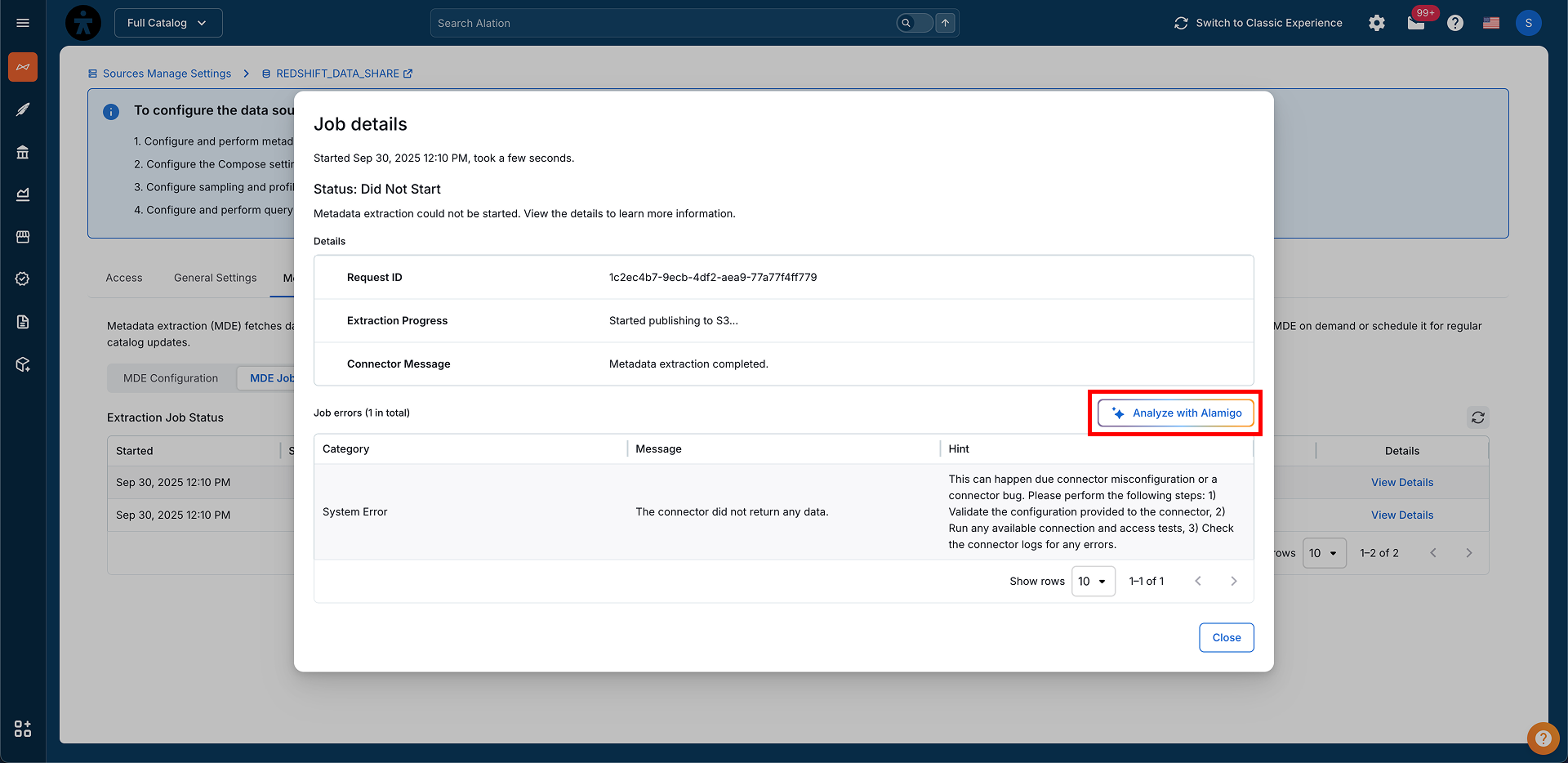
Task: Open the language flag selector
Action: pos(1491,23)
